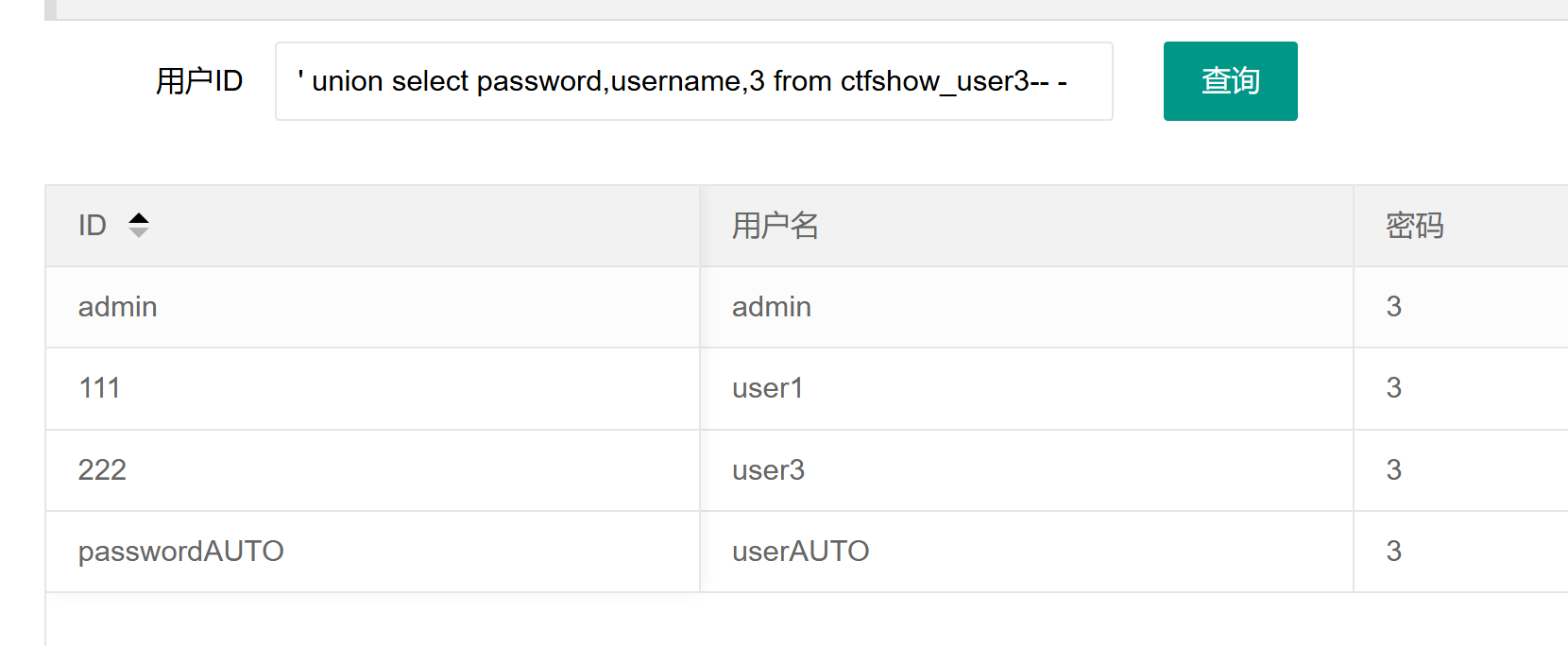This screenshot has height=646, width=1568.
Task: Select the 密码 column header
Action: click(1414, 226)
